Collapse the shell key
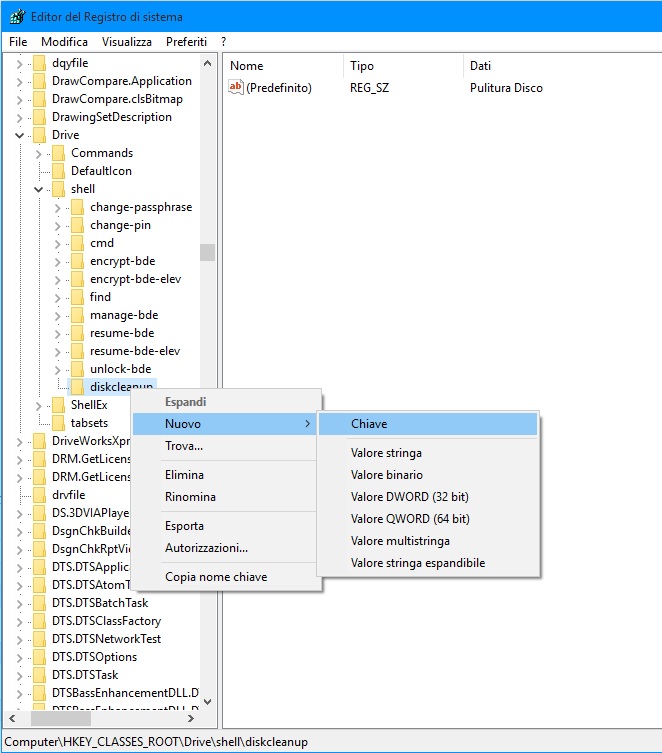 pos(38,190)
